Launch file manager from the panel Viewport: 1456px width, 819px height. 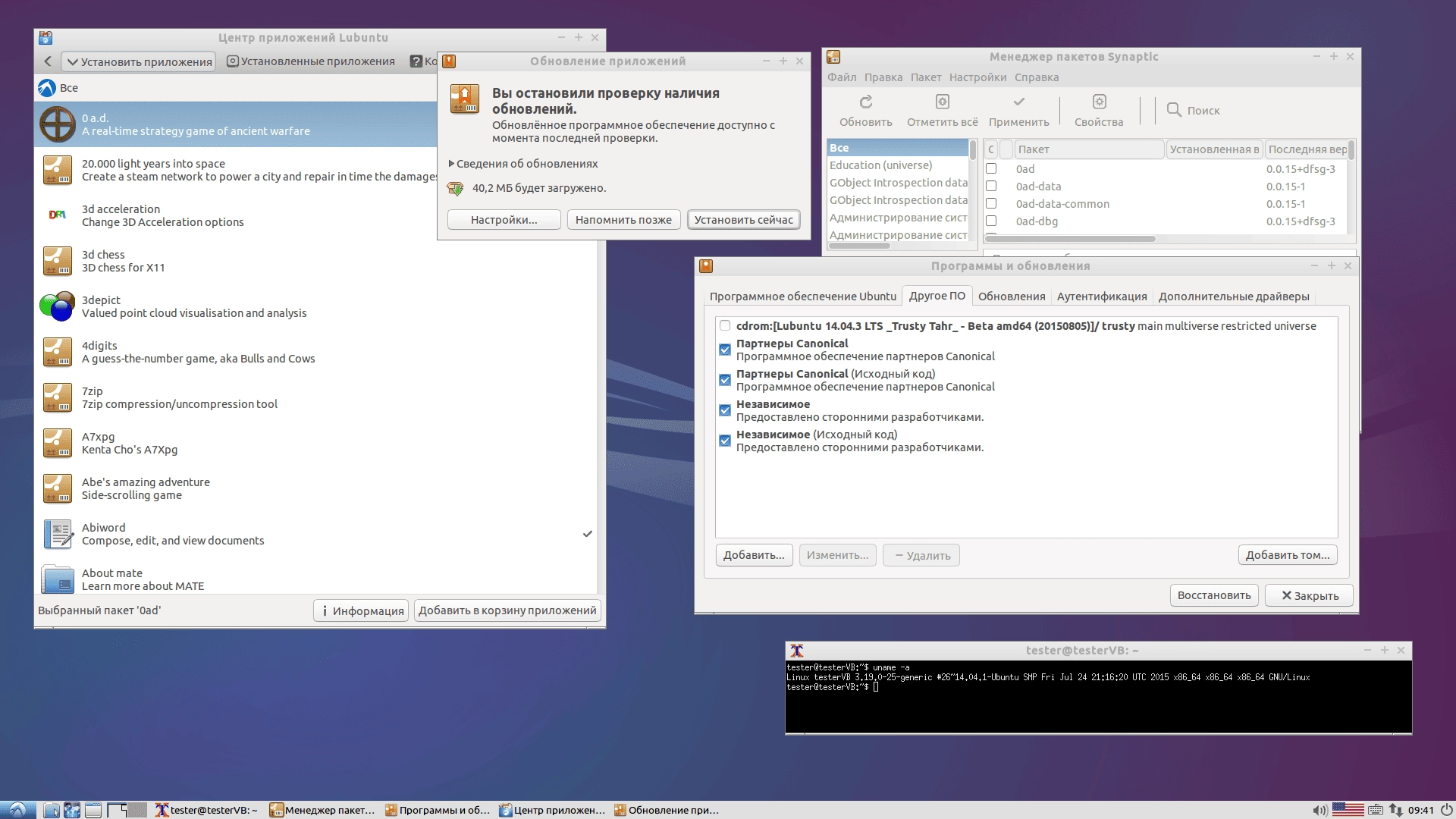click(52, 810)
